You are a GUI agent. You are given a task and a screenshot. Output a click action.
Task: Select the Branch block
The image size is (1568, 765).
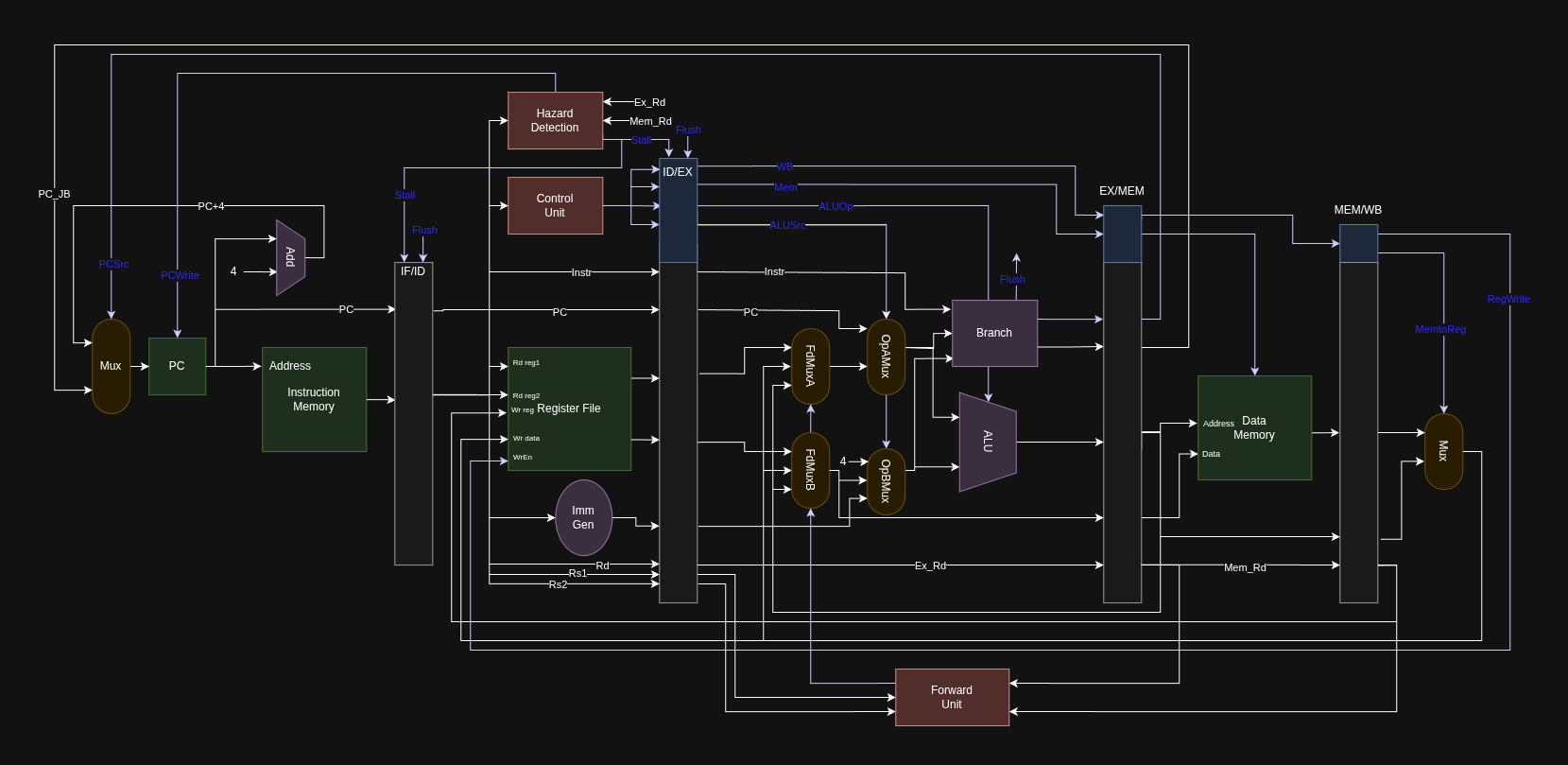(x=994, y=333)
